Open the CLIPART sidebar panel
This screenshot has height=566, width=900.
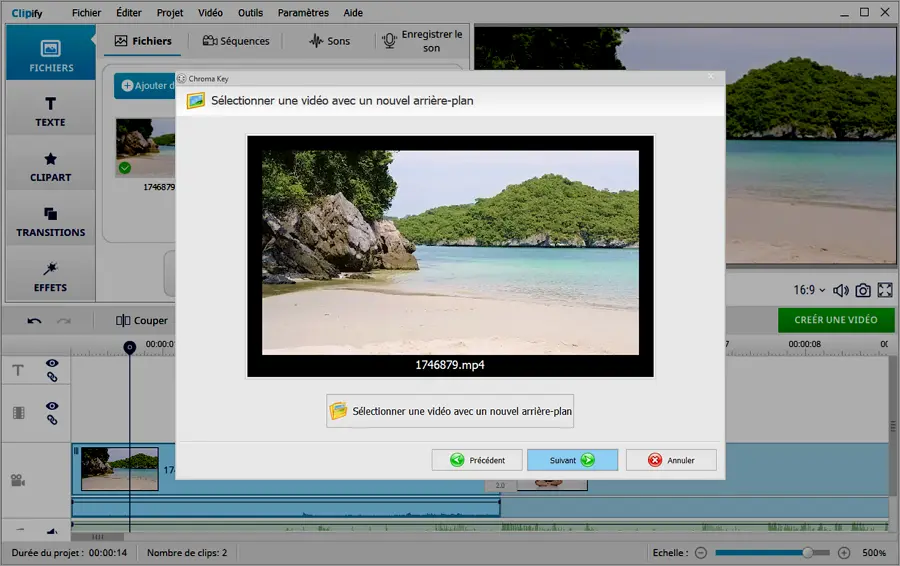[x=51, y=165]
